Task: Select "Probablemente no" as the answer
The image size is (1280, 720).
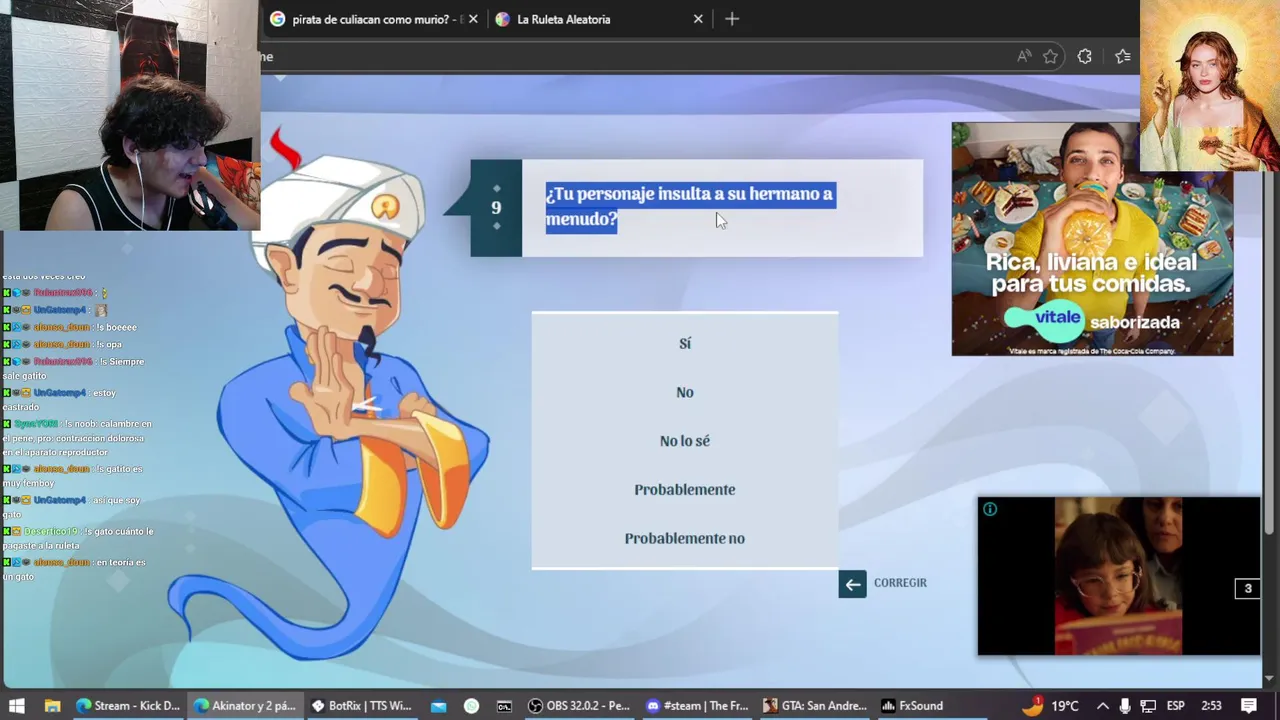Action: [x=684, y=538]
